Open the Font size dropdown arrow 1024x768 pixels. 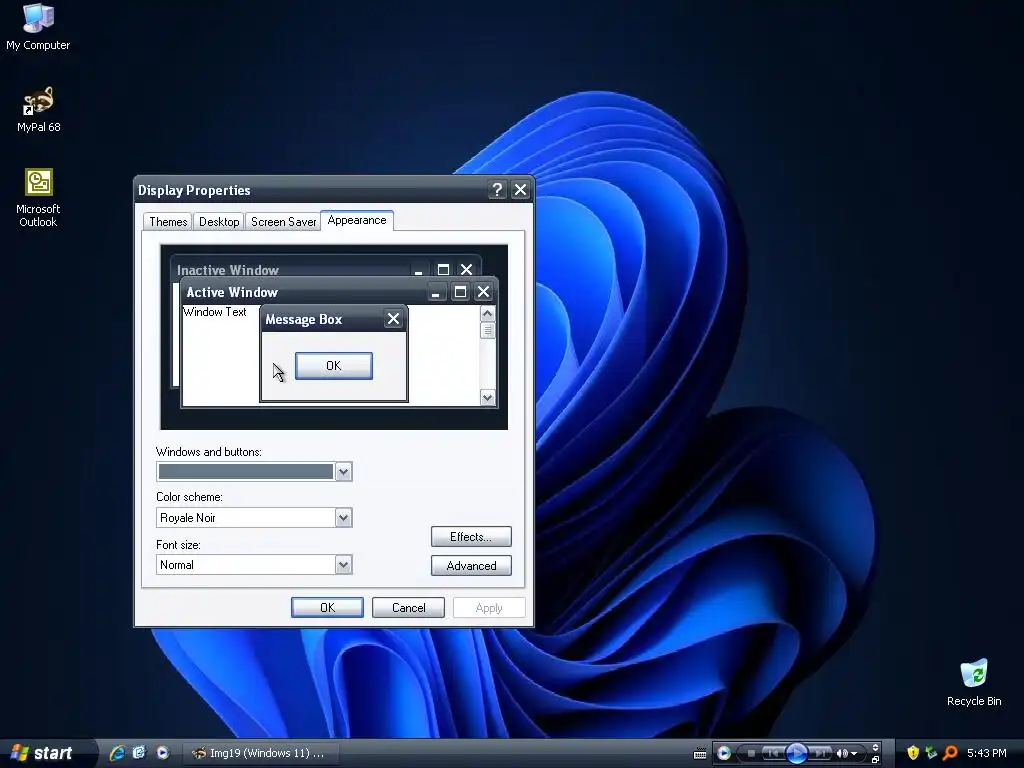tap(344, 565)
